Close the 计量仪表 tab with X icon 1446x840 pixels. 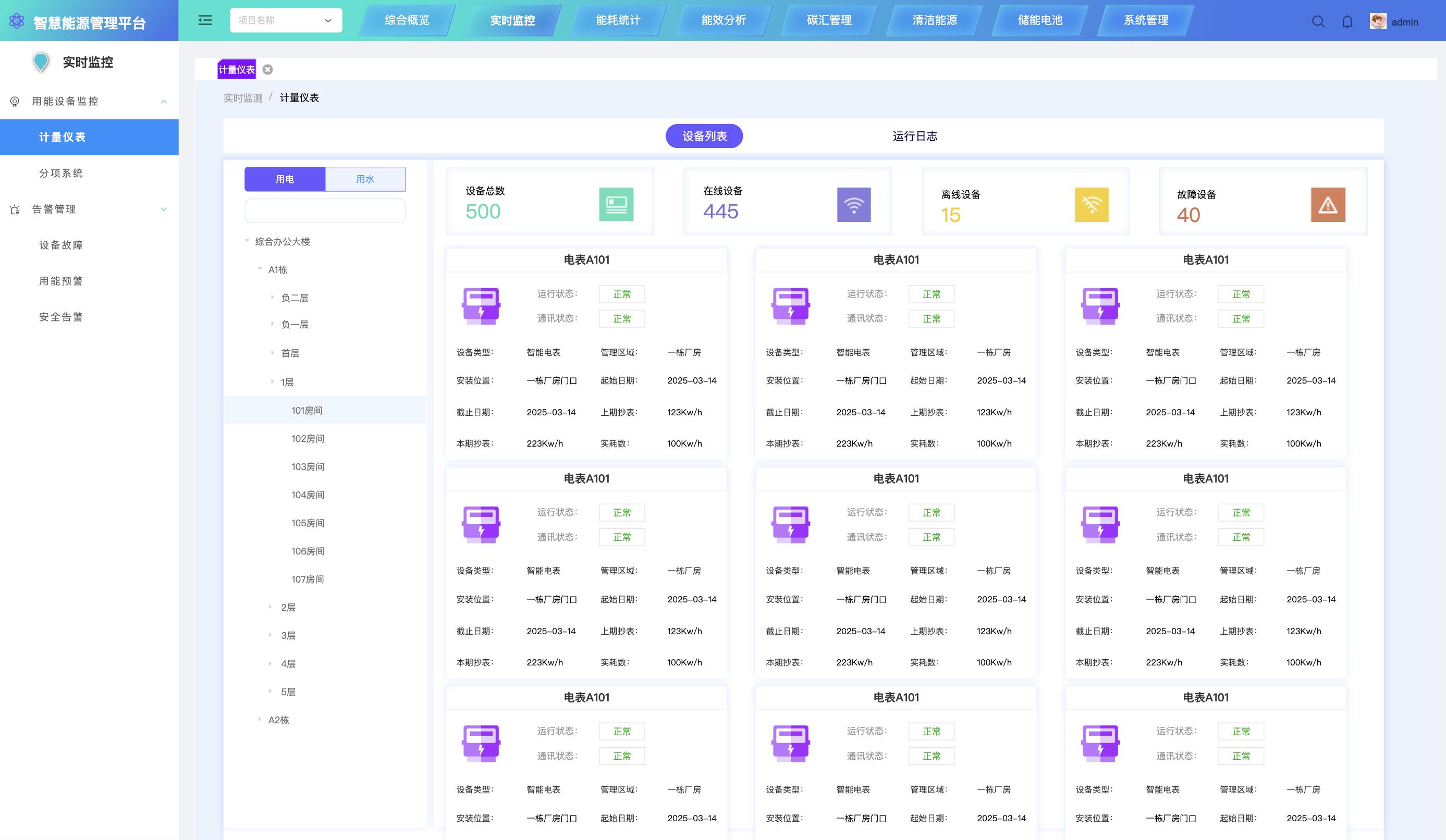tap(267, 69)
